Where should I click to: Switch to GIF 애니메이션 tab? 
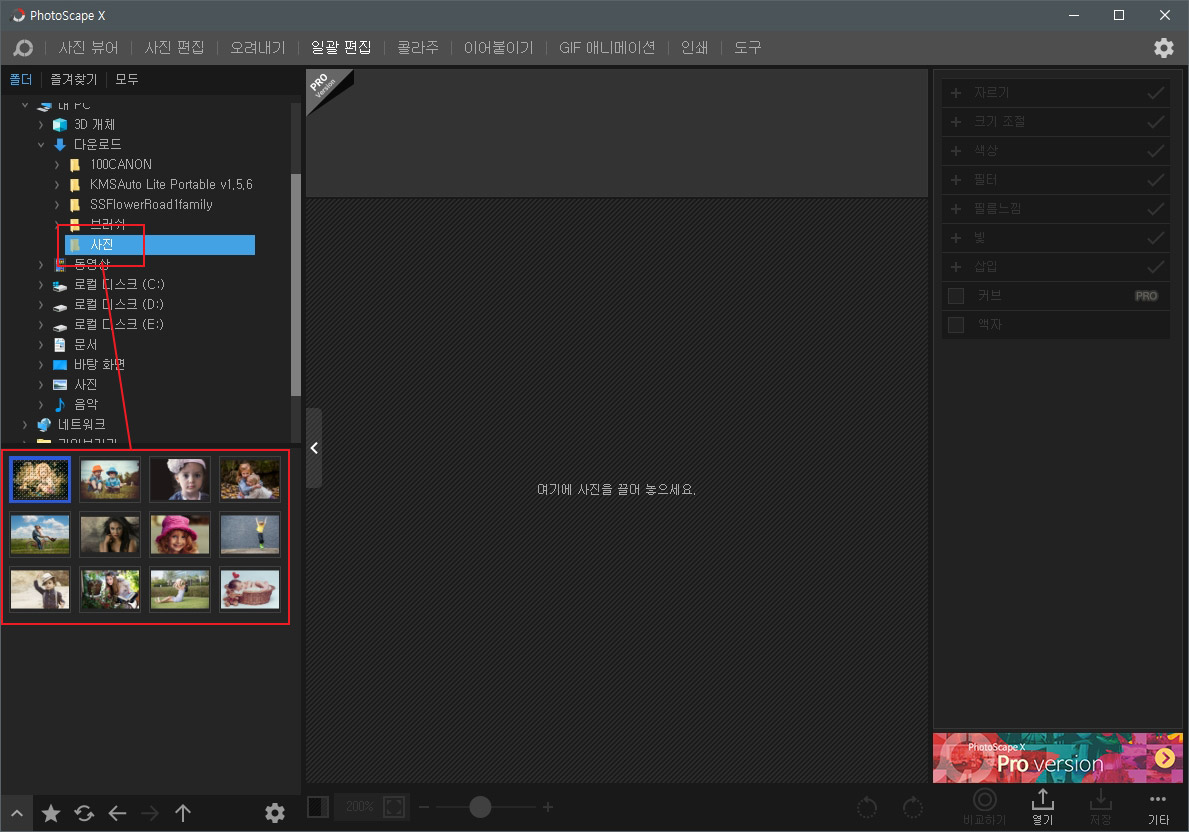pos(607,48)
